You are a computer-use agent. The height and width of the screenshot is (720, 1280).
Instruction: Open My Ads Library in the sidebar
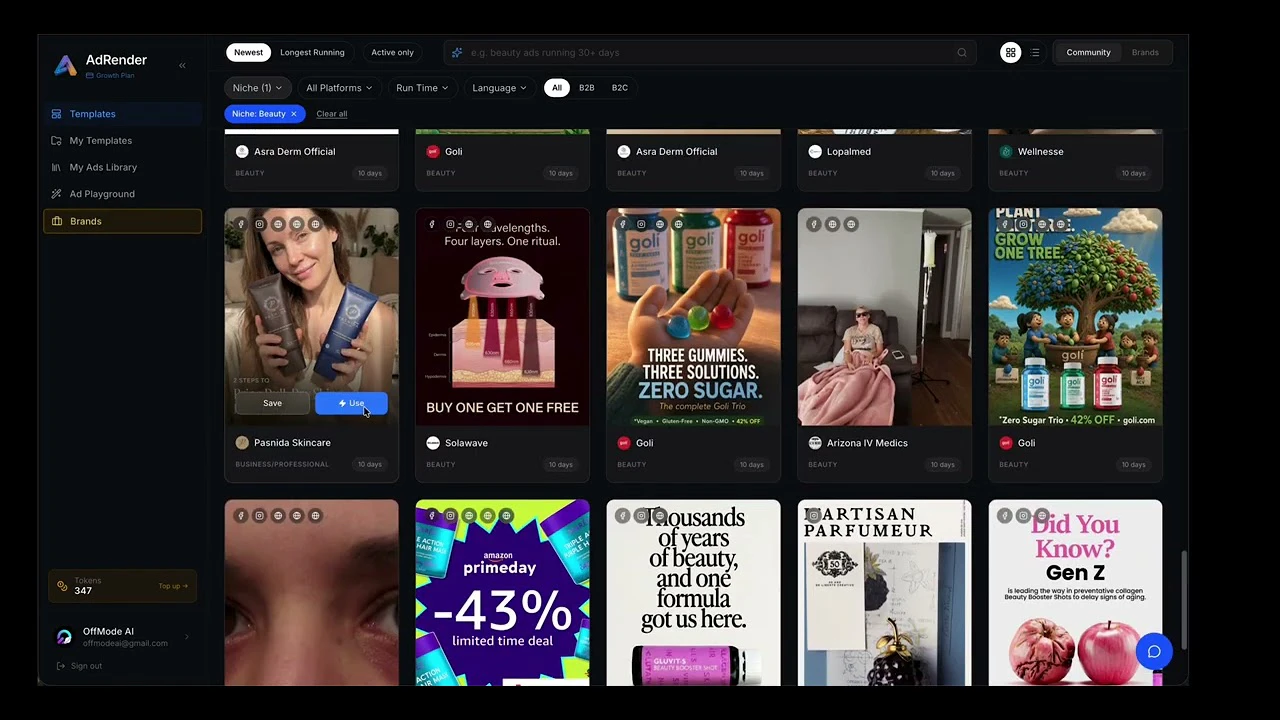(x=122, y=167)
